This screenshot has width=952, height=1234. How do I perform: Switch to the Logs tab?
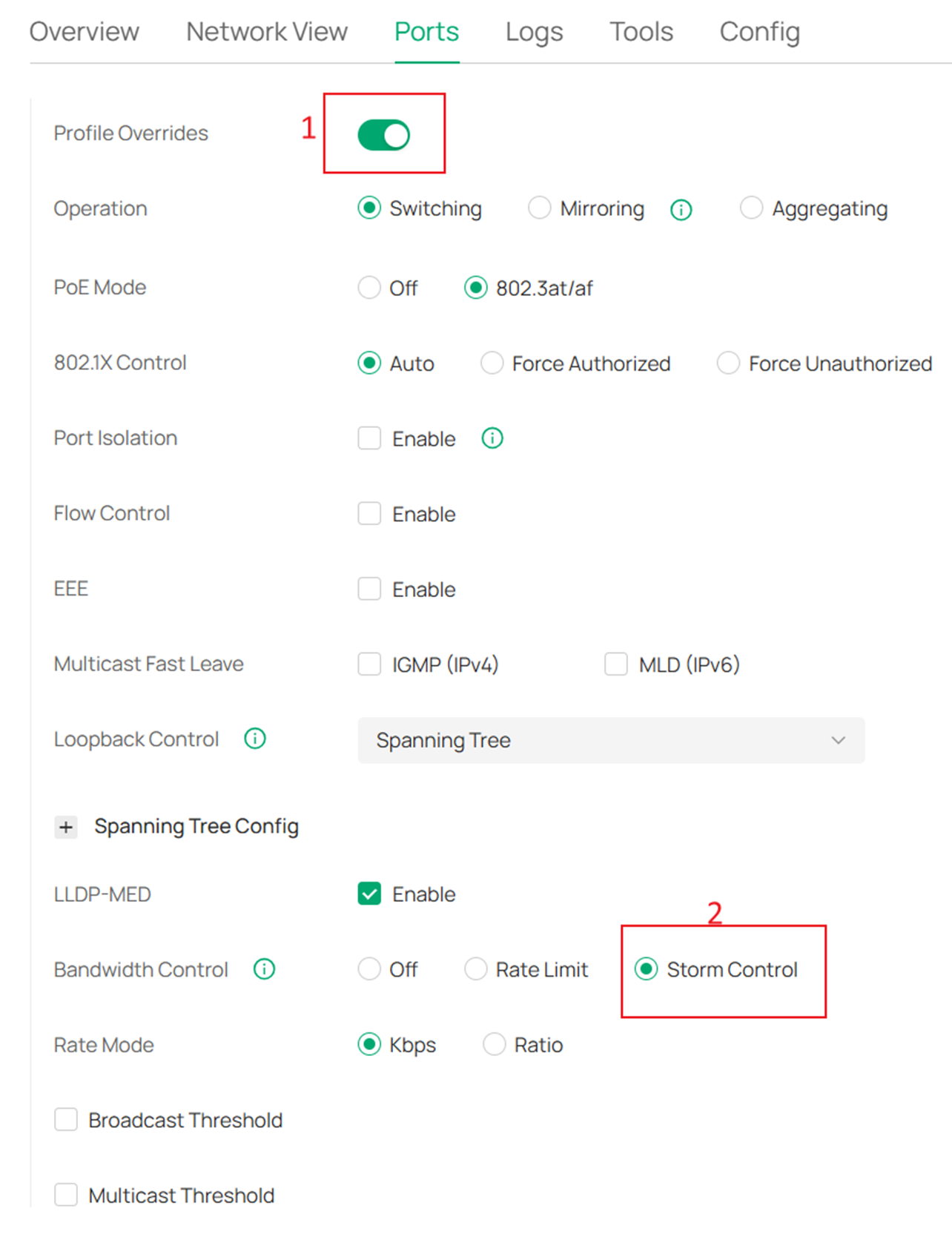(x=533, y=31)
